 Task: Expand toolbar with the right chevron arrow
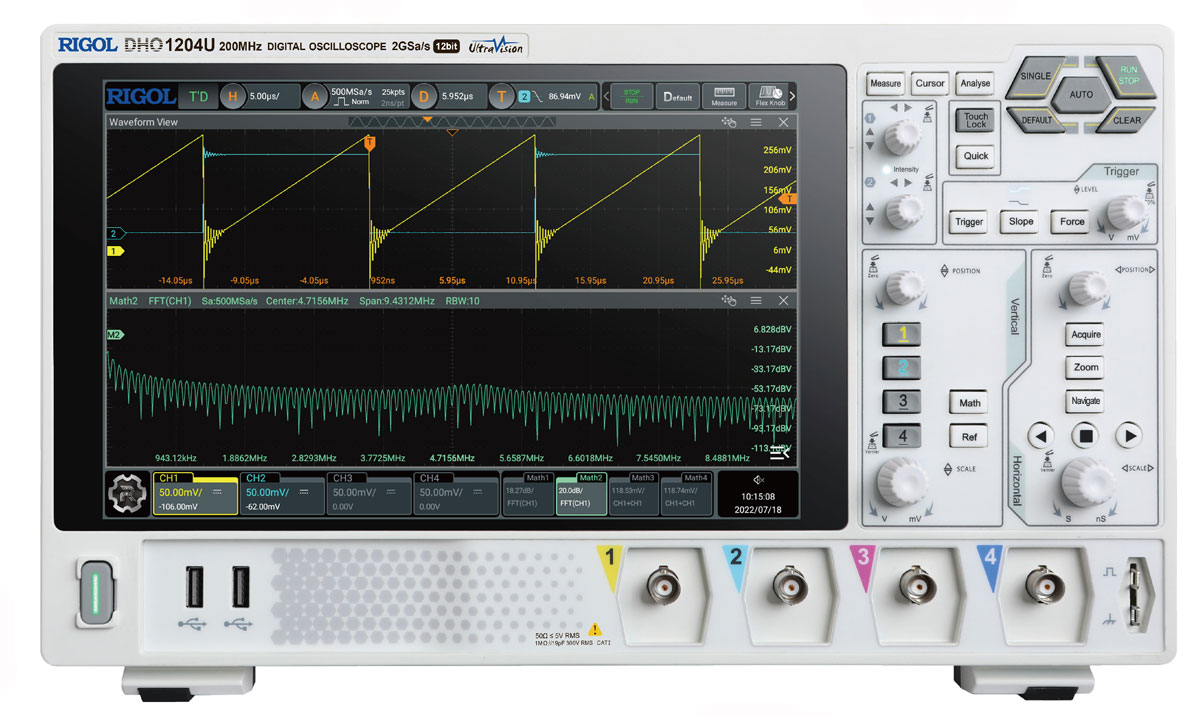tap(792, 96)
